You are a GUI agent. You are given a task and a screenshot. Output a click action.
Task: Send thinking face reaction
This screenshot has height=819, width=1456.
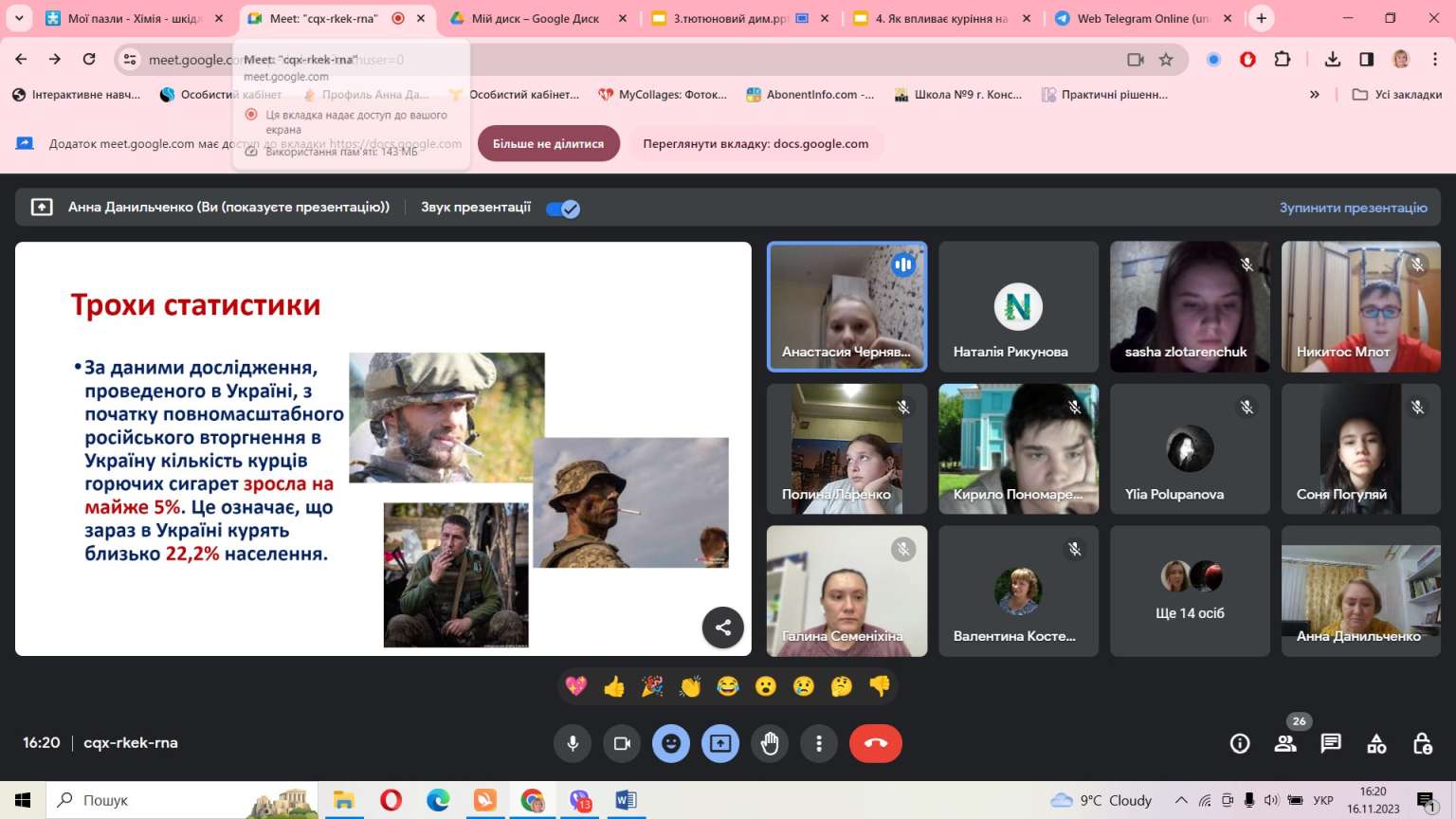tap(842, 685)
